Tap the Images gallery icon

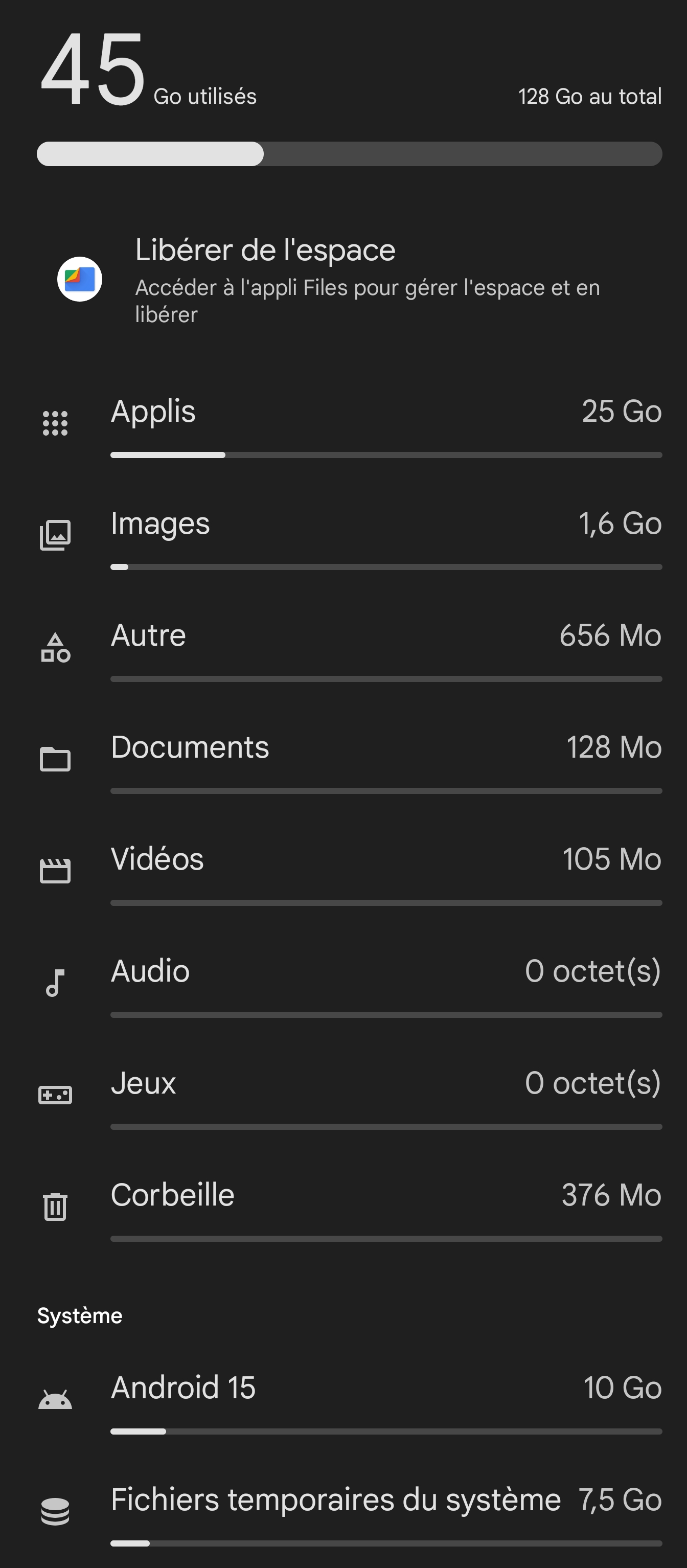55,535
